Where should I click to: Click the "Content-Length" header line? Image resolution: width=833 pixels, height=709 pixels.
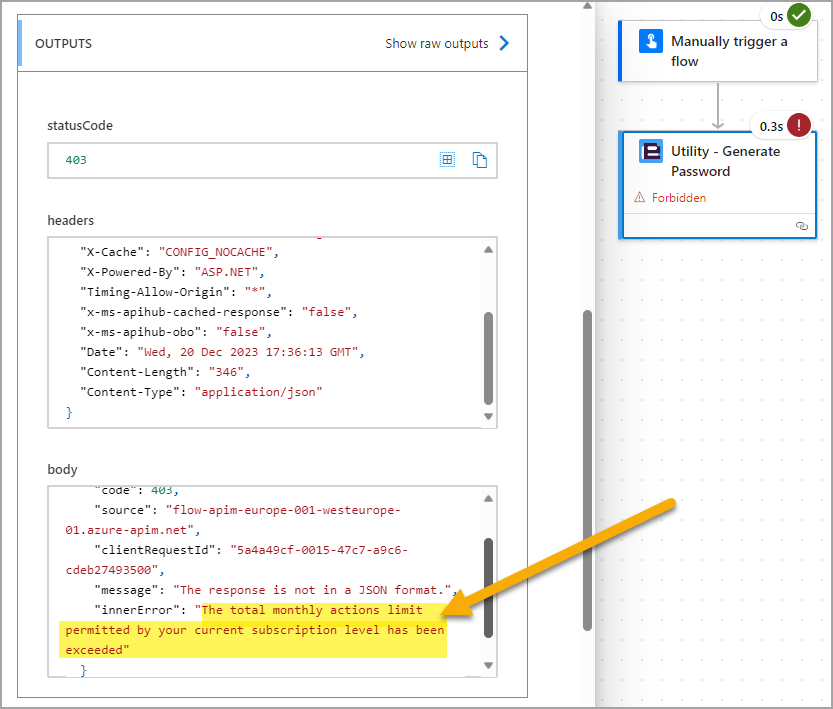tap(165, 372)
